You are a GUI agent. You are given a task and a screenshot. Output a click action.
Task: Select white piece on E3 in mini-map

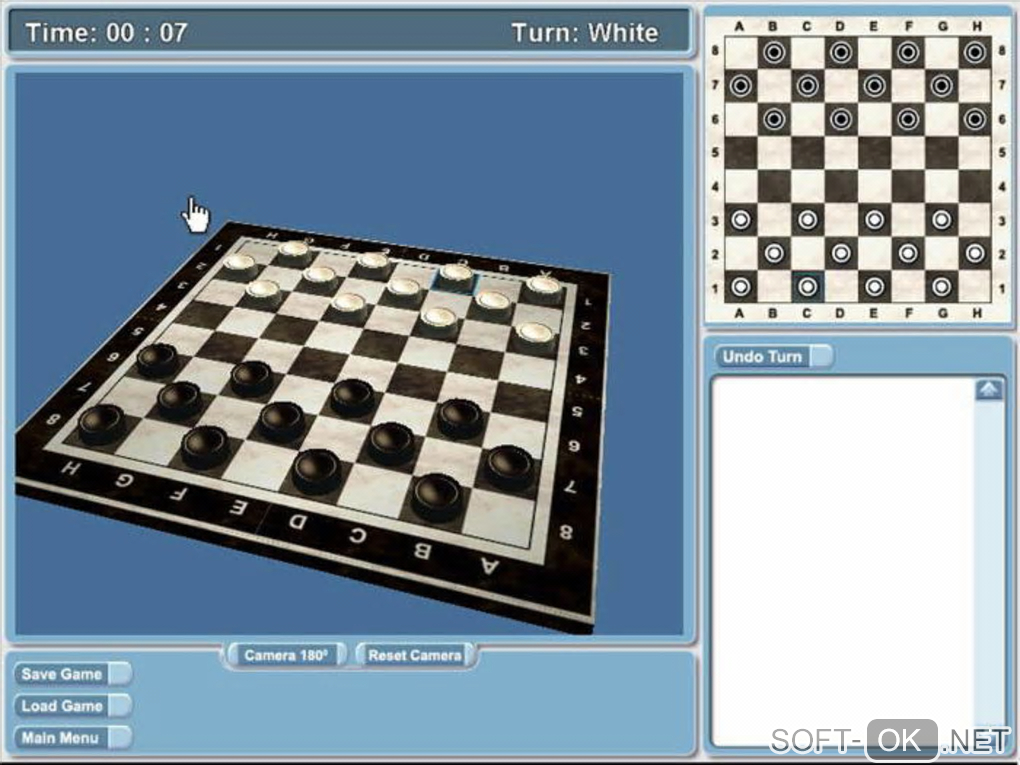tap(874, 219)
